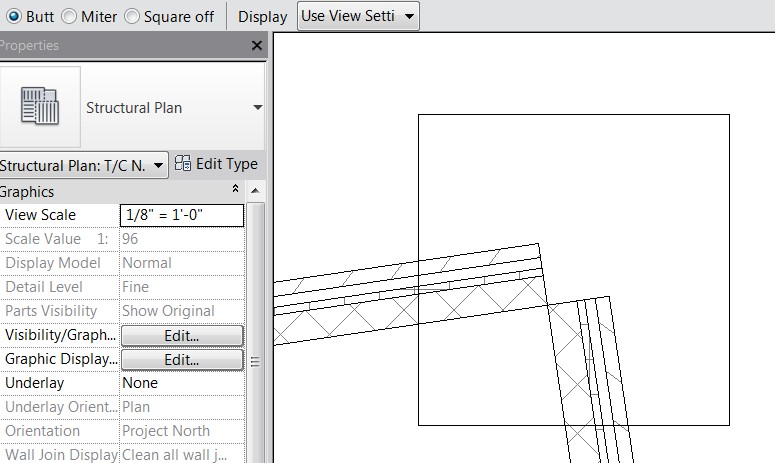775x463 pixels.
Task: Open the Display view settings dropdown
Action: click(358, 16)
